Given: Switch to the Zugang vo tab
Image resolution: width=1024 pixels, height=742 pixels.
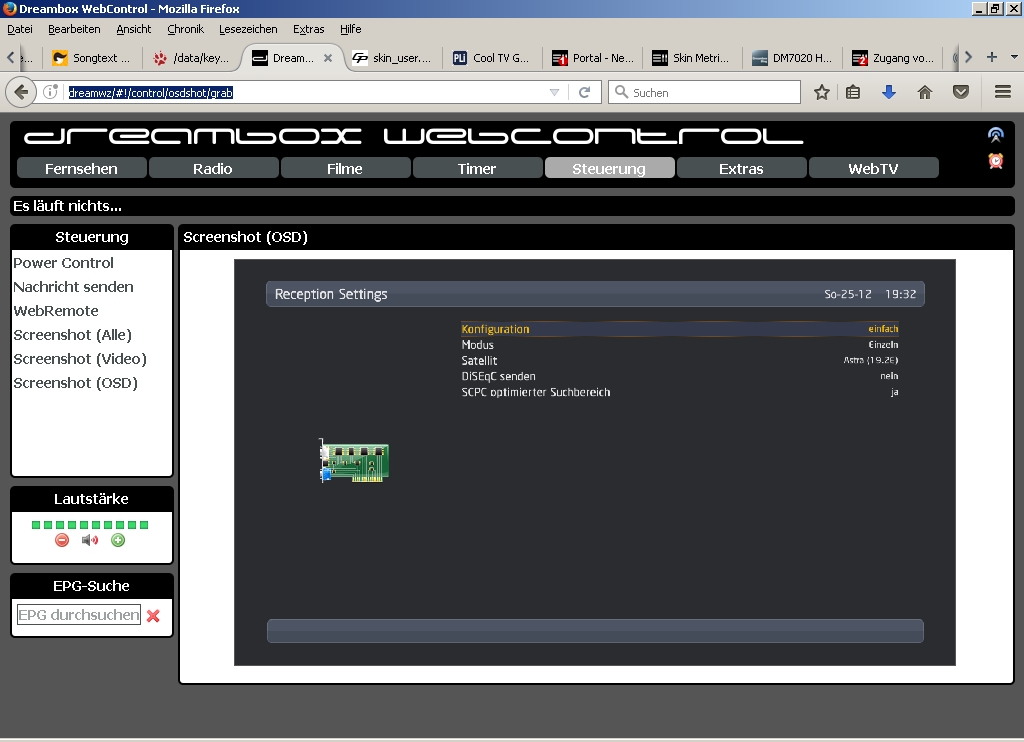Looking at the screenshot, I should click(893, 58).
